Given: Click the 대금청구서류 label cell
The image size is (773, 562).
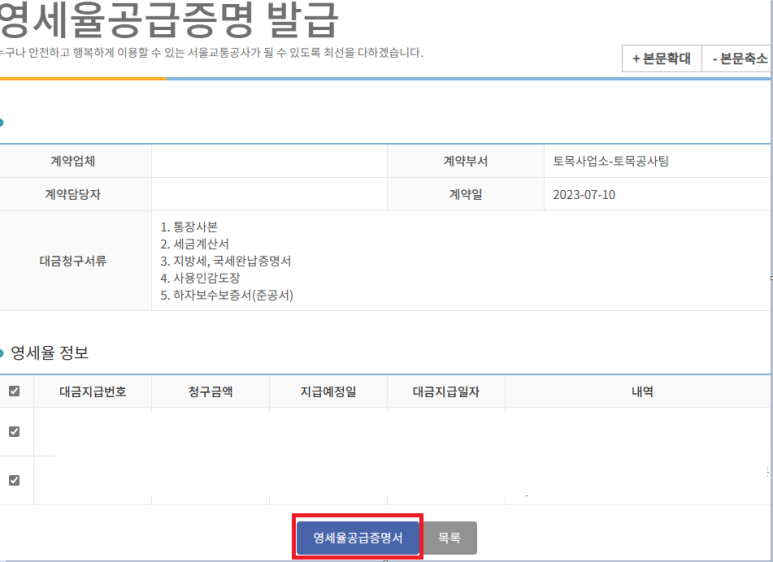Looking at the screenshot, I should pyautogui.click(x=73, y=261).
